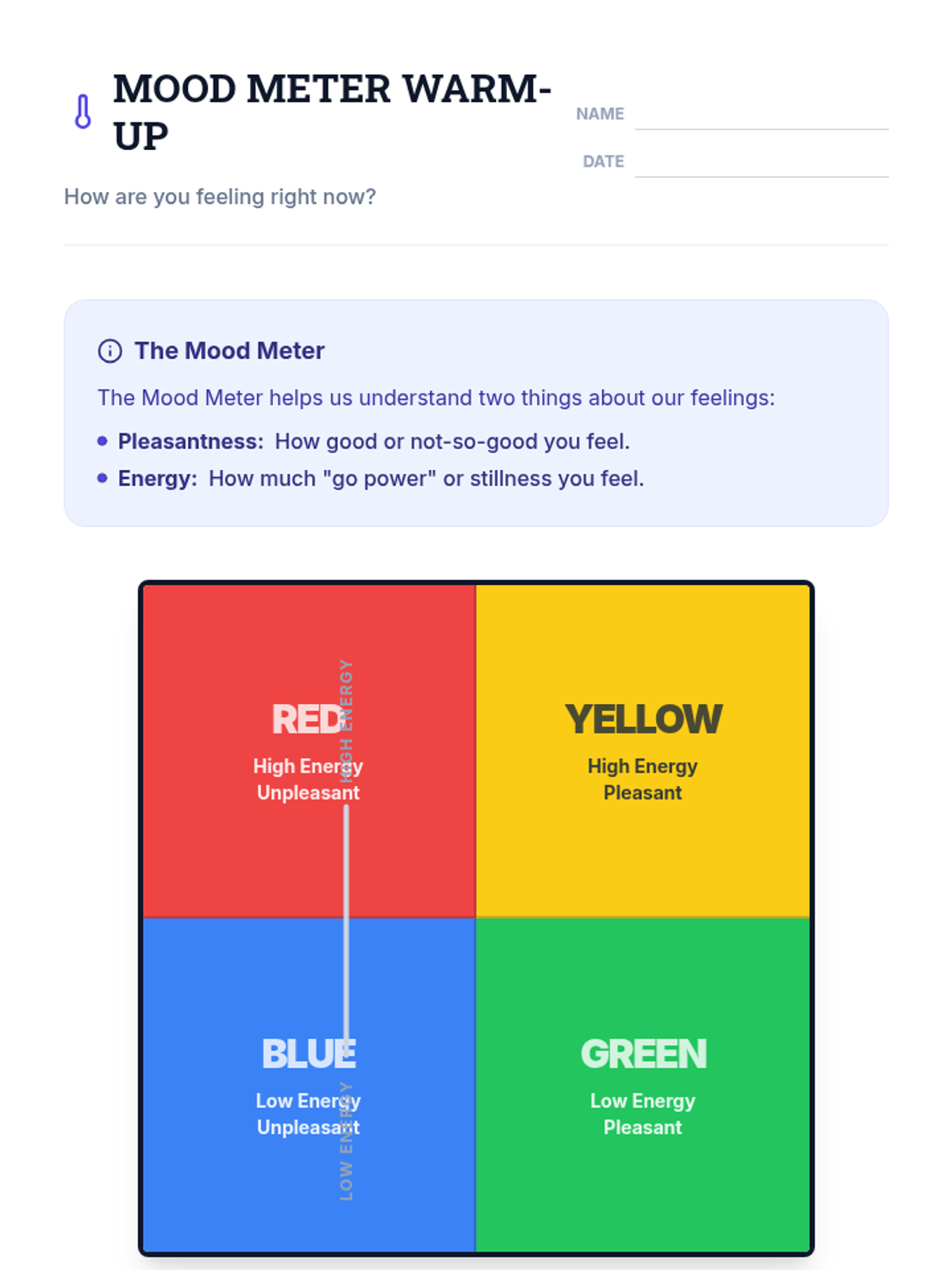This screenshot has width=952, height=1270.
Task: Click 'Low Energy Pleasant' description text
Action: [643, 1114]
